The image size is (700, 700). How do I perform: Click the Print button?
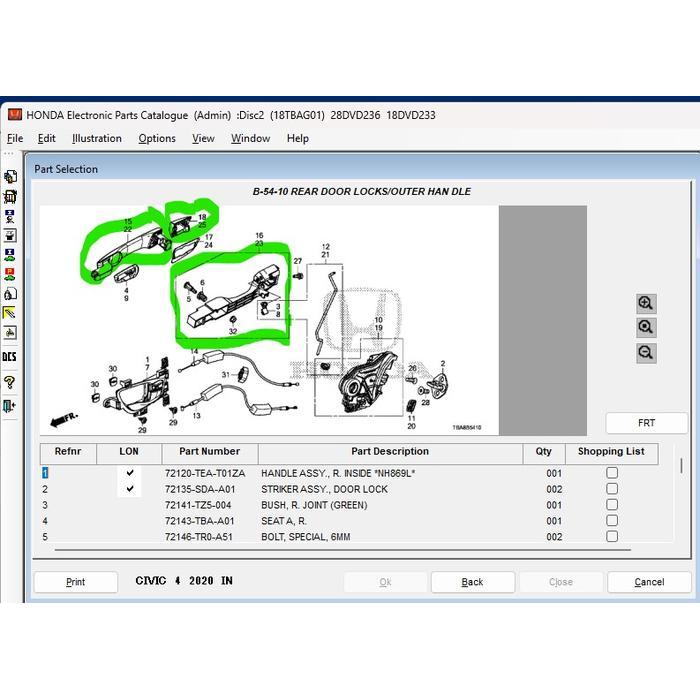[x=76, y=582]
